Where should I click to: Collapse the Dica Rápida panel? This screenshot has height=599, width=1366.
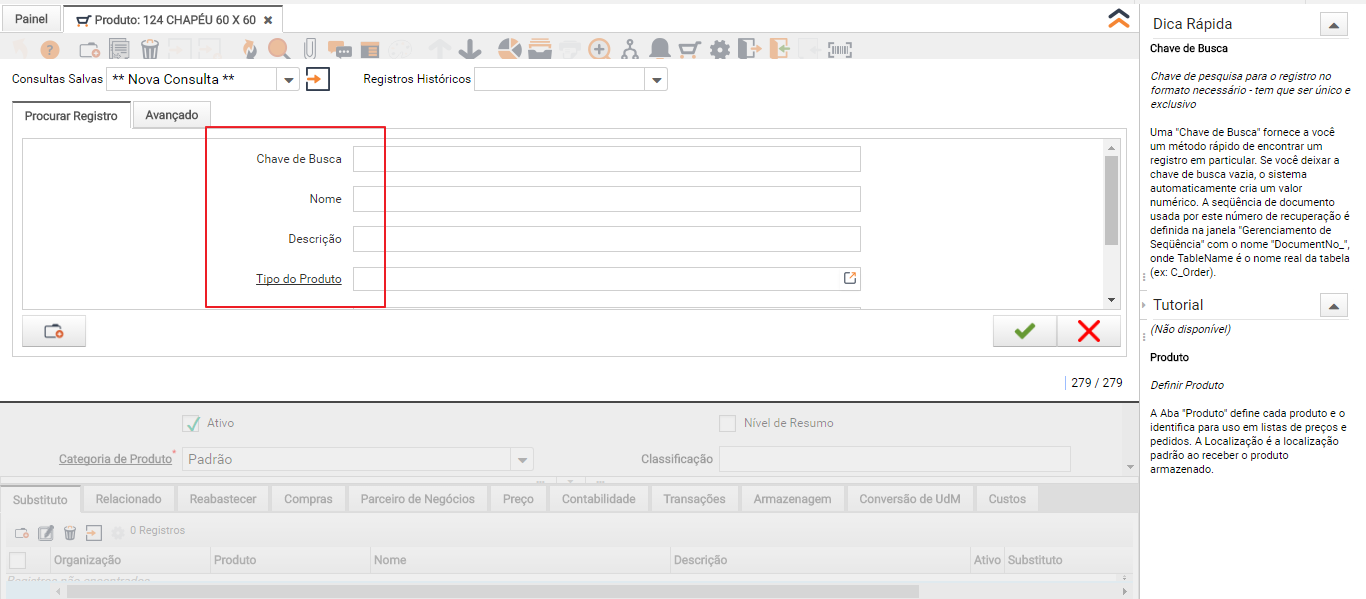click(x=1333, y=24)
